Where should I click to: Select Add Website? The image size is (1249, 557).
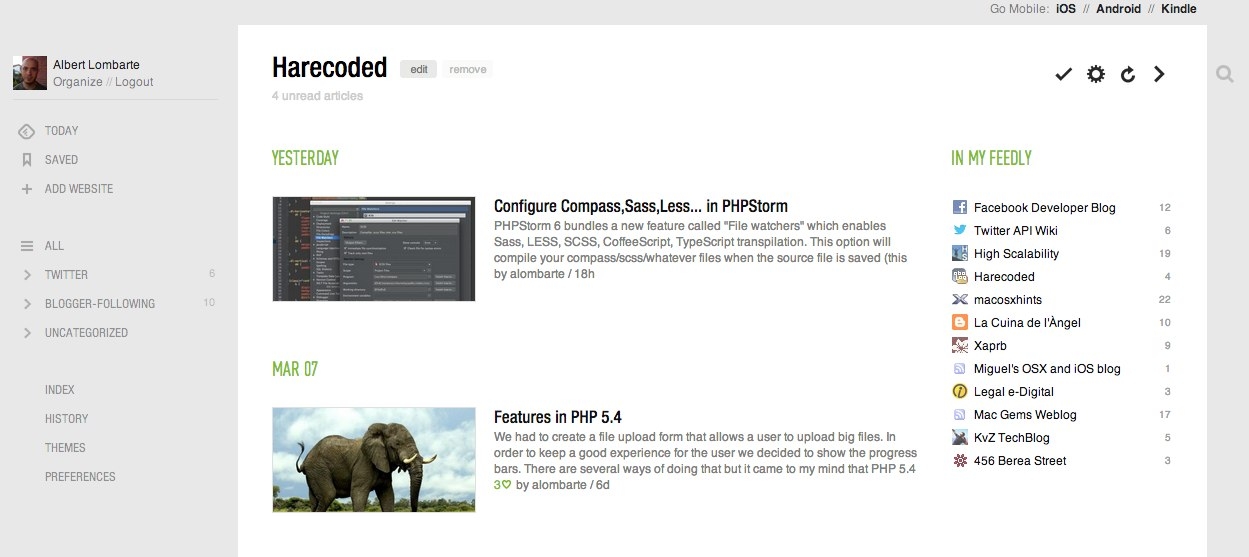pyautogui.click(x=79, y=189)
